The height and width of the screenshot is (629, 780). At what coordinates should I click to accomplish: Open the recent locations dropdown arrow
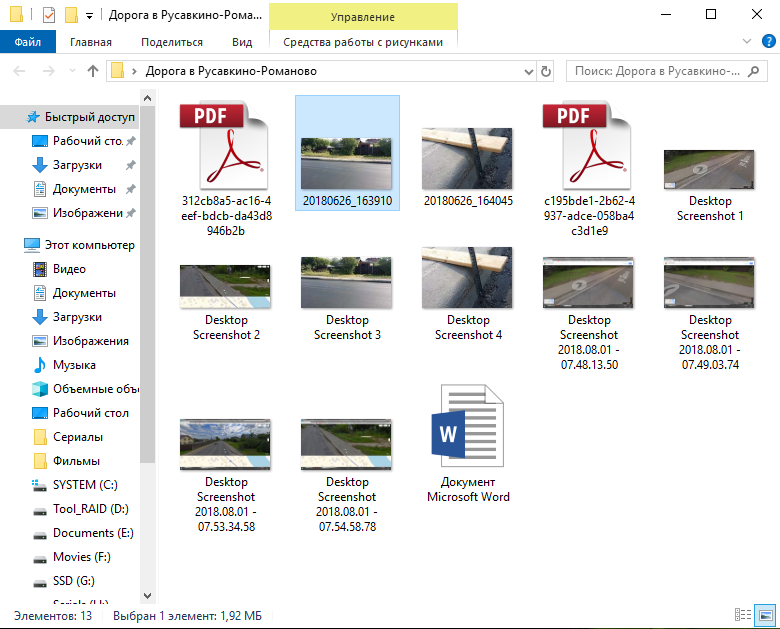[73, 71]
